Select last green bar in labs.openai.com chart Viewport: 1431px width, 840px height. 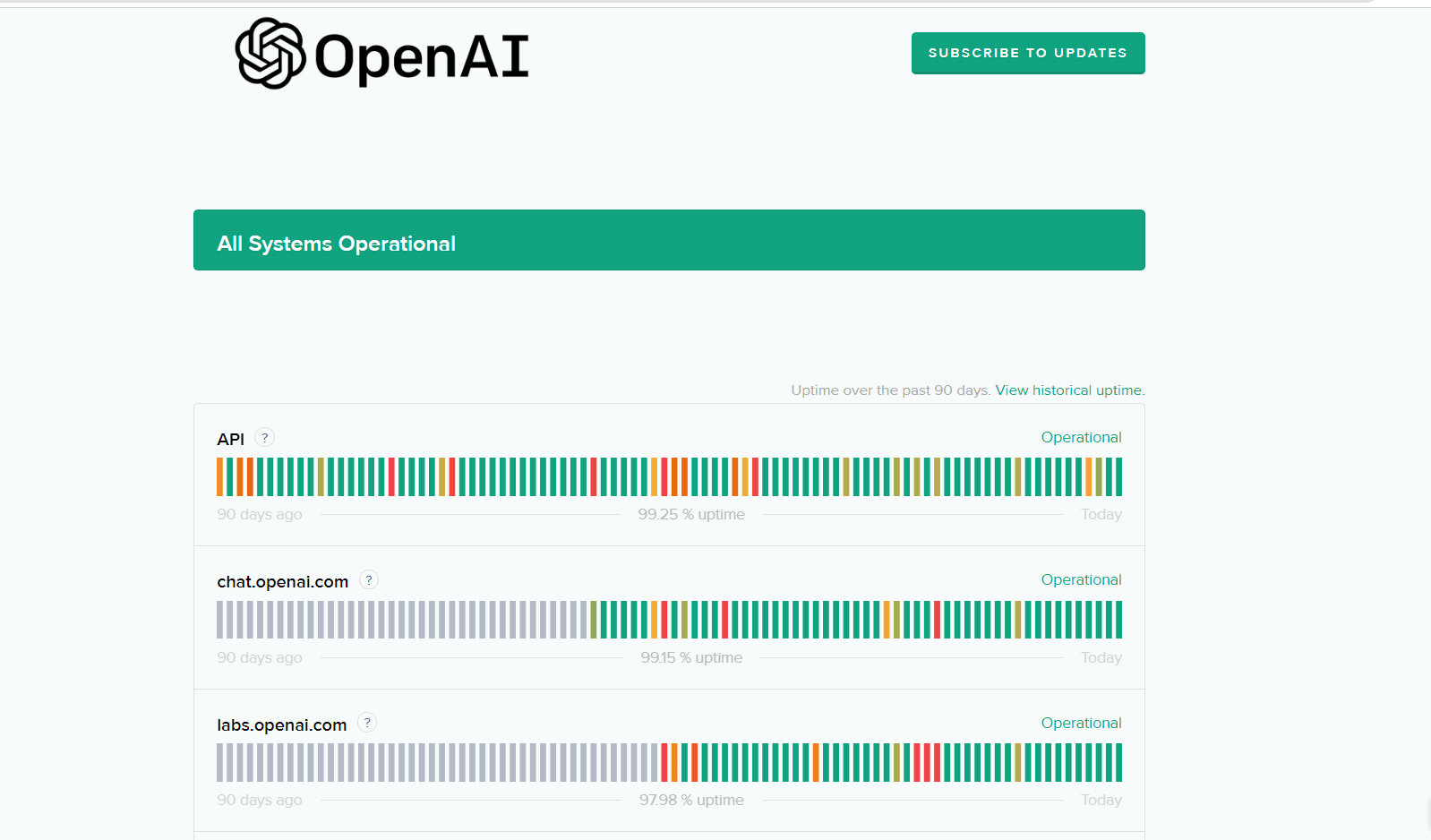1118,762
